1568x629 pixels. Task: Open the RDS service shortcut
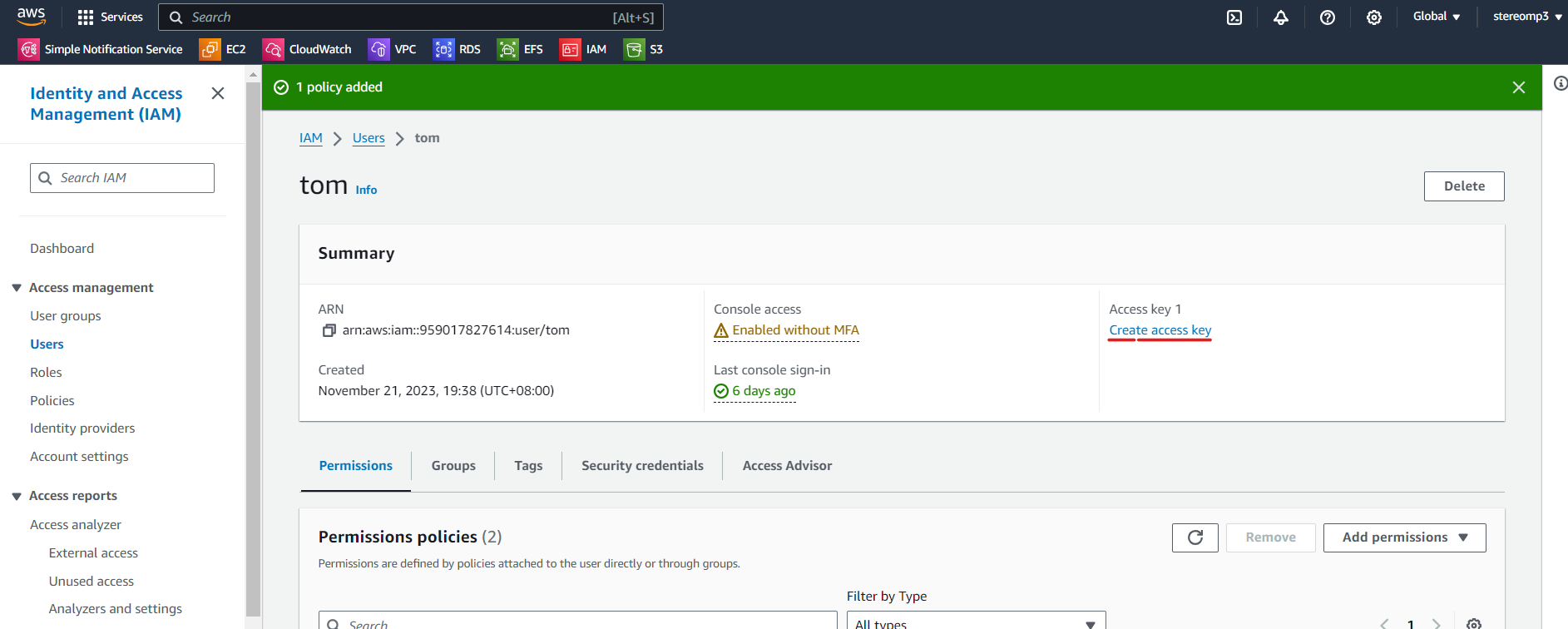coord(457,49)
